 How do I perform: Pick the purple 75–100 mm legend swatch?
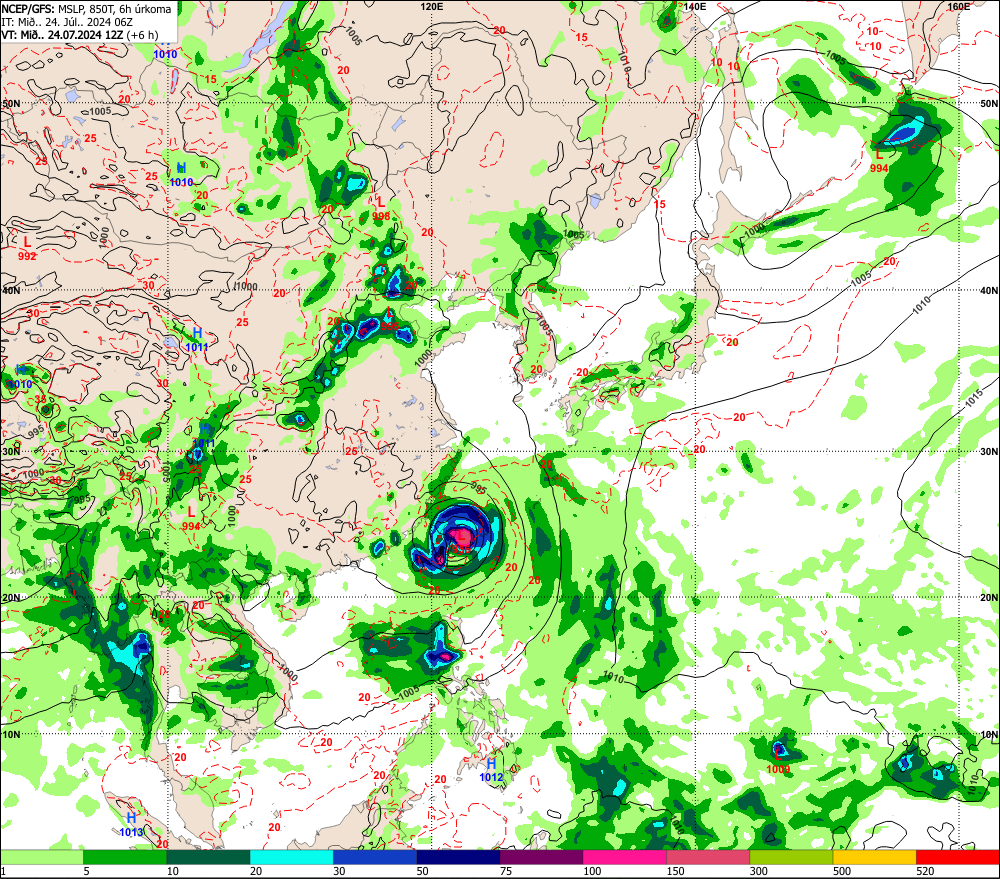pos(541,857)
